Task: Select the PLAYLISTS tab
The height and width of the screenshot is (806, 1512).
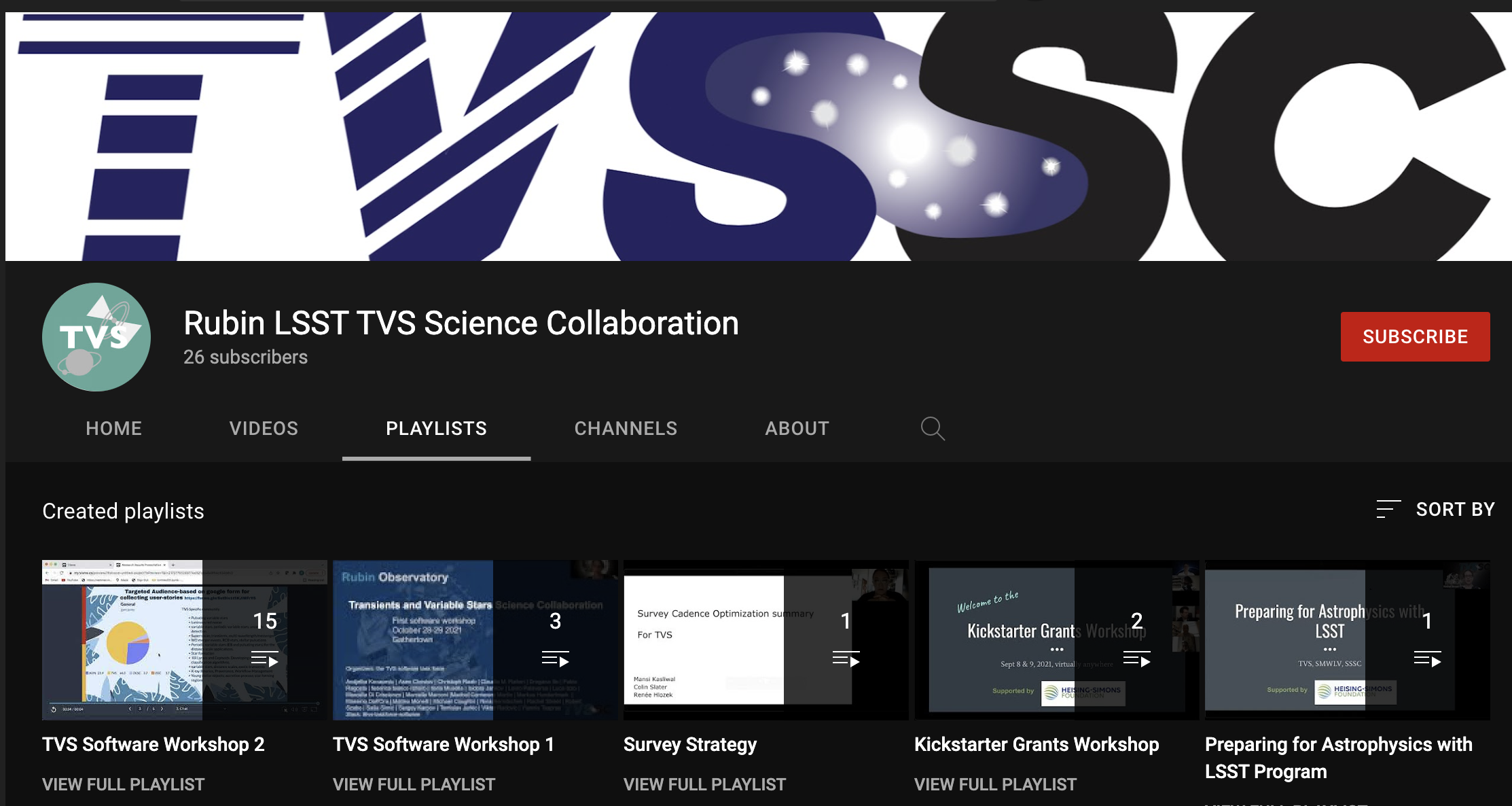Action: coord(436,428)
